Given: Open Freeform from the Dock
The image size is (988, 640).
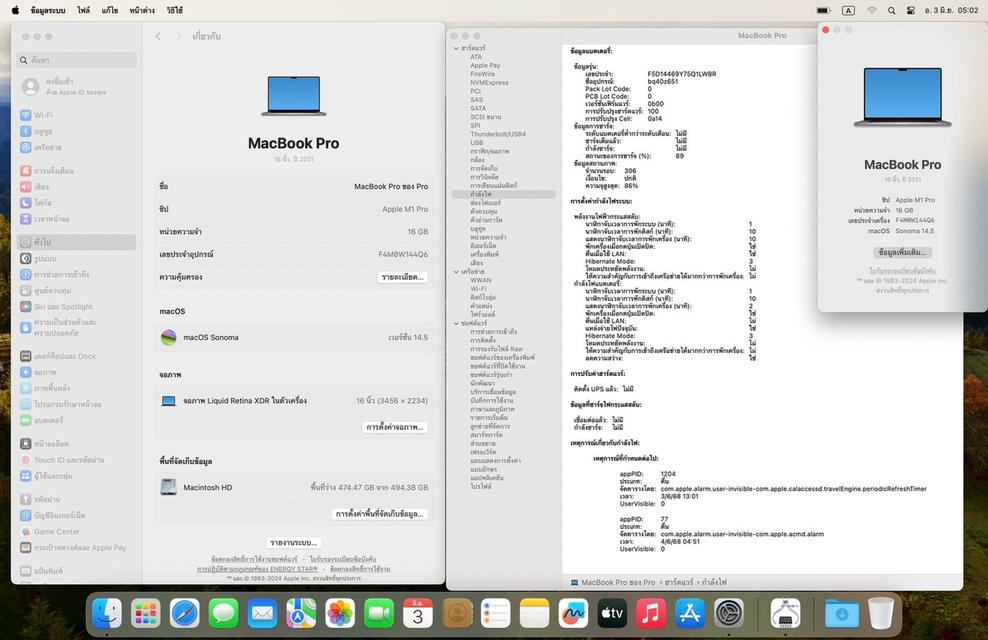Looking at the screenshot, I should click(x=573, y=613).
